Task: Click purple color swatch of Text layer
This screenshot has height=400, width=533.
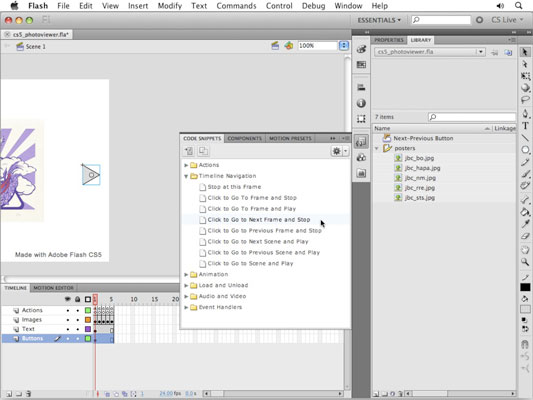Action: coord(88,329)
